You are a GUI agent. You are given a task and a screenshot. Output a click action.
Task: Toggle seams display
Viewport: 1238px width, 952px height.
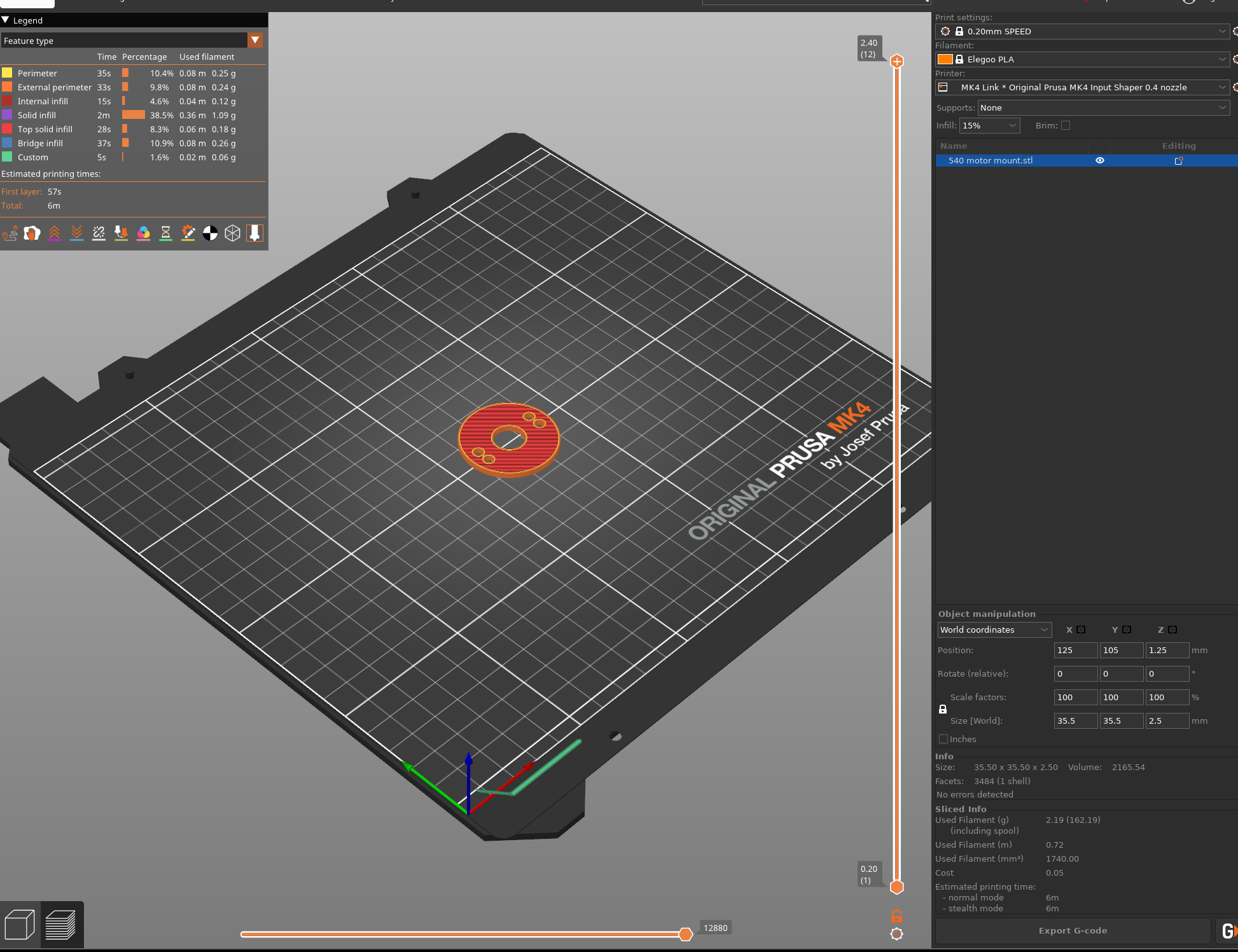tap(99, 233)
